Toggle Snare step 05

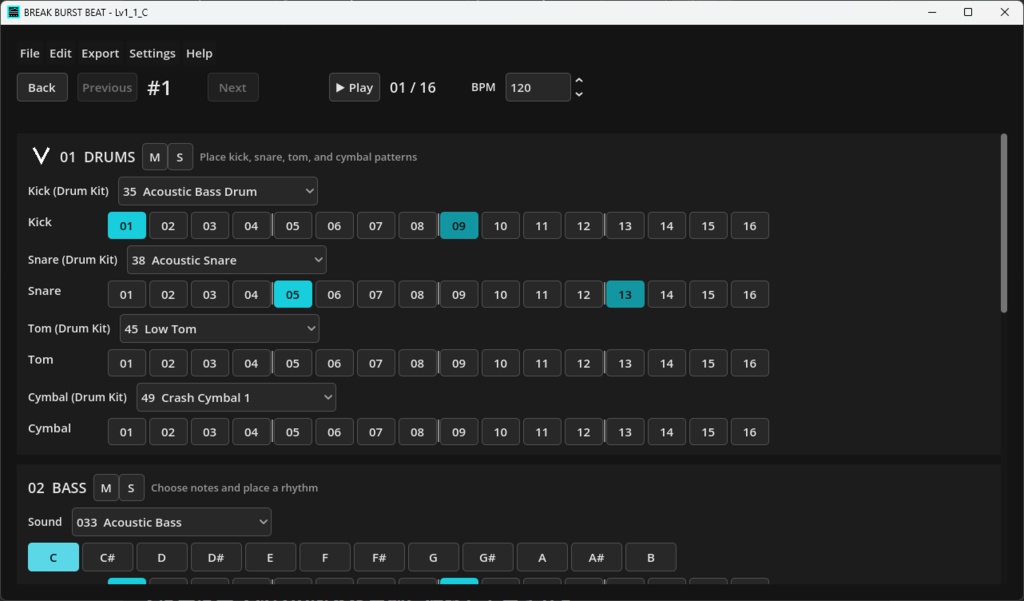point(293,295)
